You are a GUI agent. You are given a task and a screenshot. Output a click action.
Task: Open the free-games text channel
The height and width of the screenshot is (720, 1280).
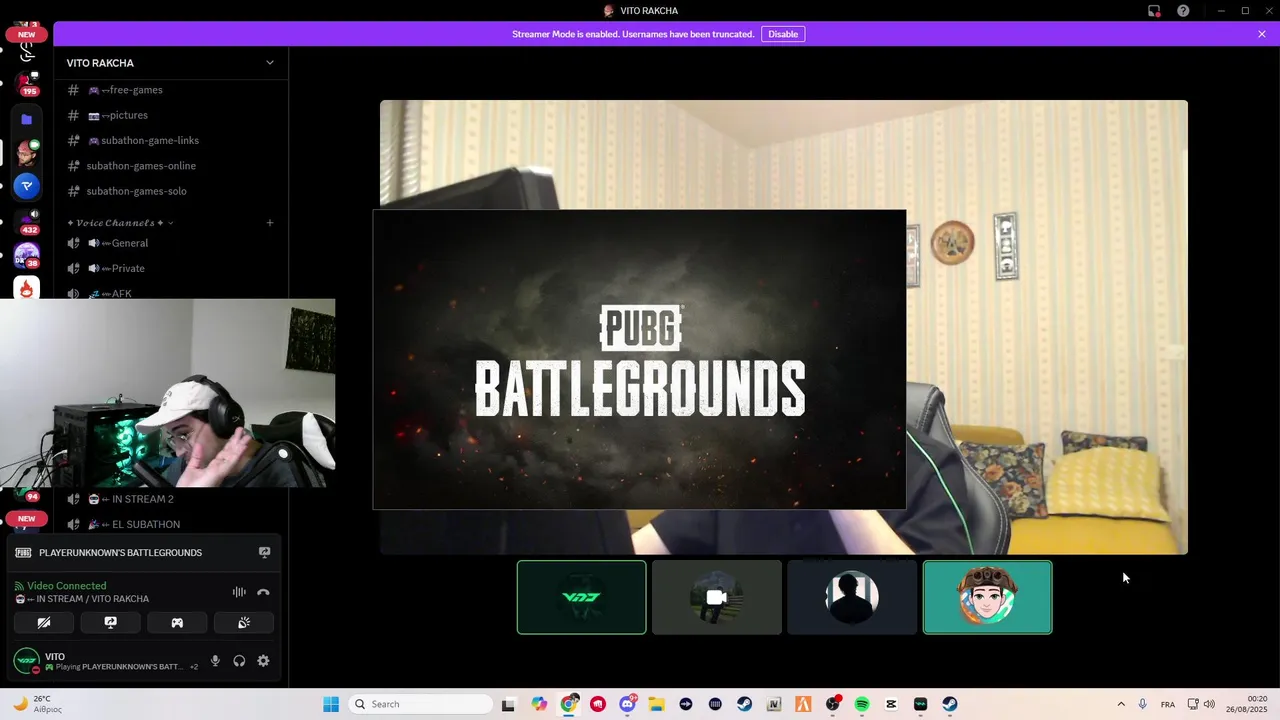click(170, 90)
